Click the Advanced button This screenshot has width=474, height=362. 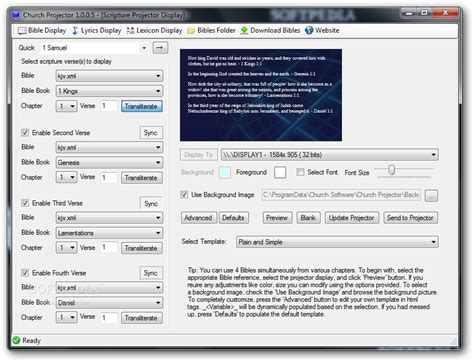tap(199, 218)
